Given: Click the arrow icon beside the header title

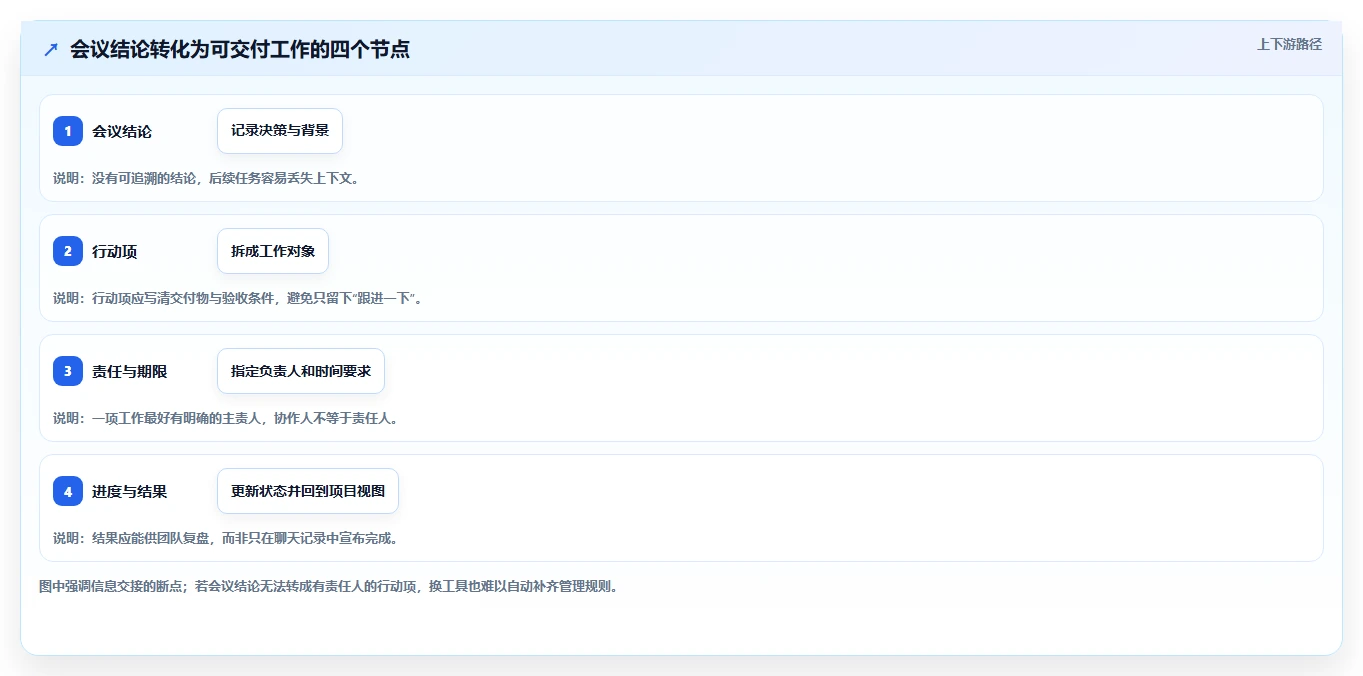Looking at the screenshot, I should 51,49.
